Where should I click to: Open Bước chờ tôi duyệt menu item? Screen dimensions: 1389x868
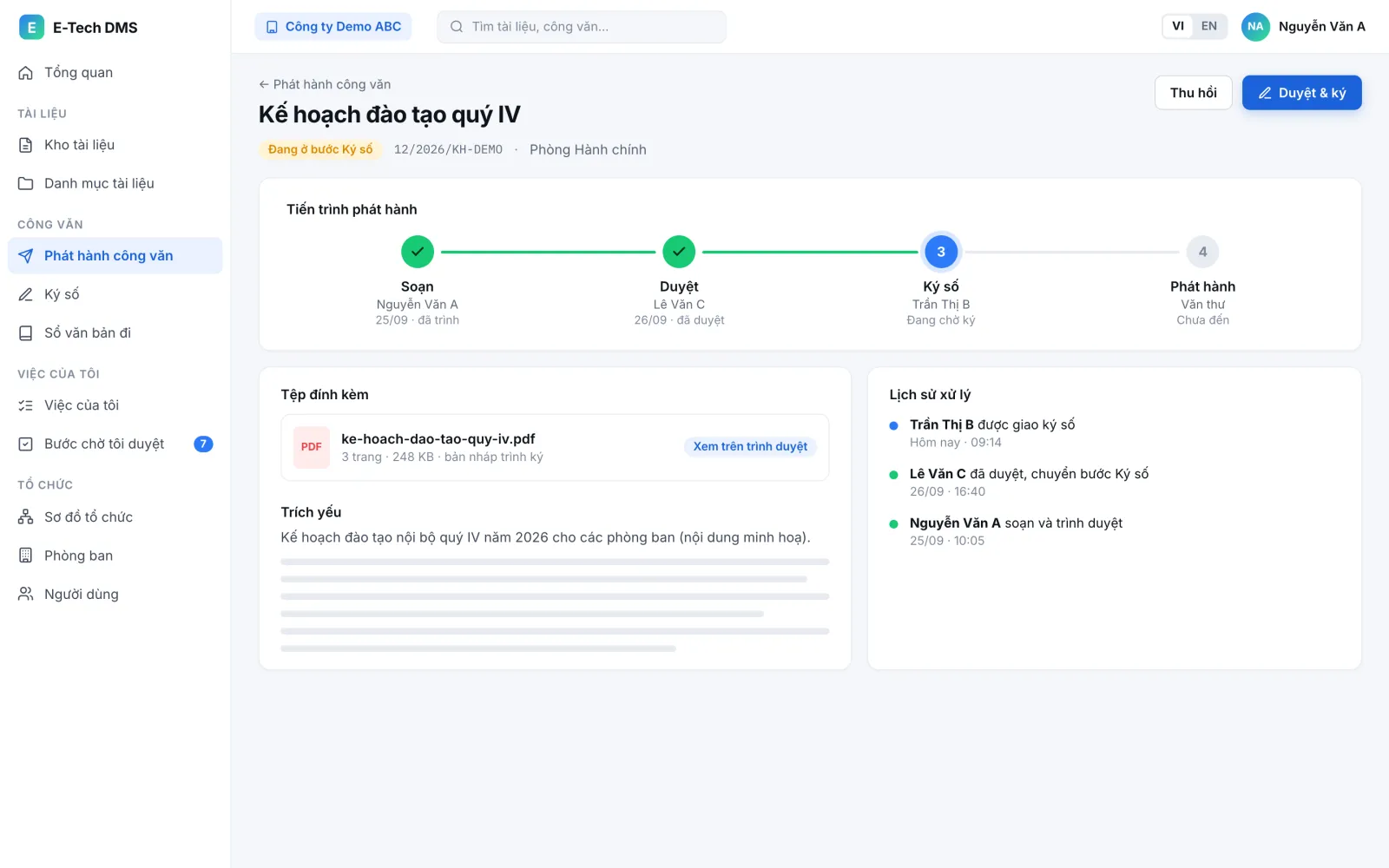(115, 444)
